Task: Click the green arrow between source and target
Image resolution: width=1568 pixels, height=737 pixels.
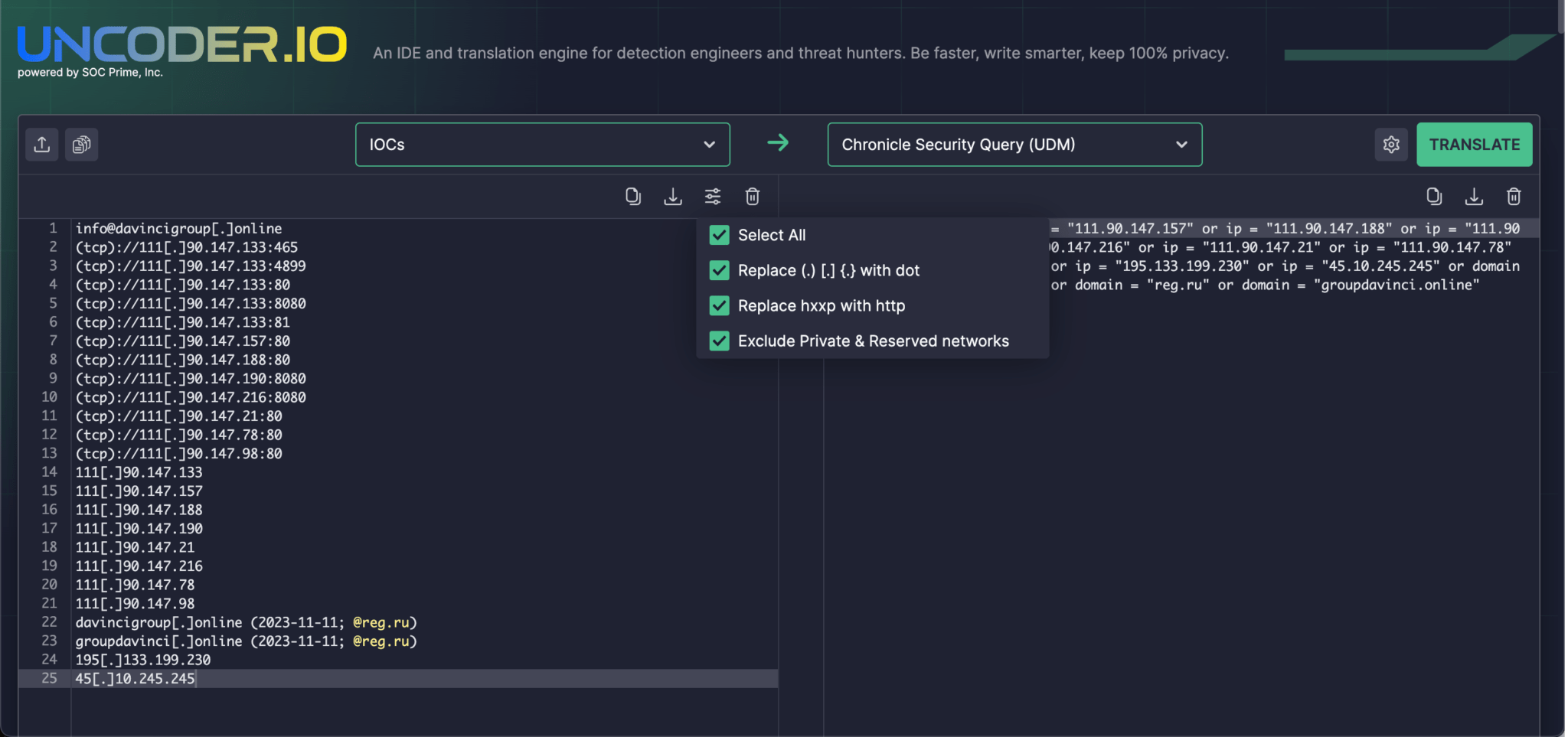Action: (779, 143)
